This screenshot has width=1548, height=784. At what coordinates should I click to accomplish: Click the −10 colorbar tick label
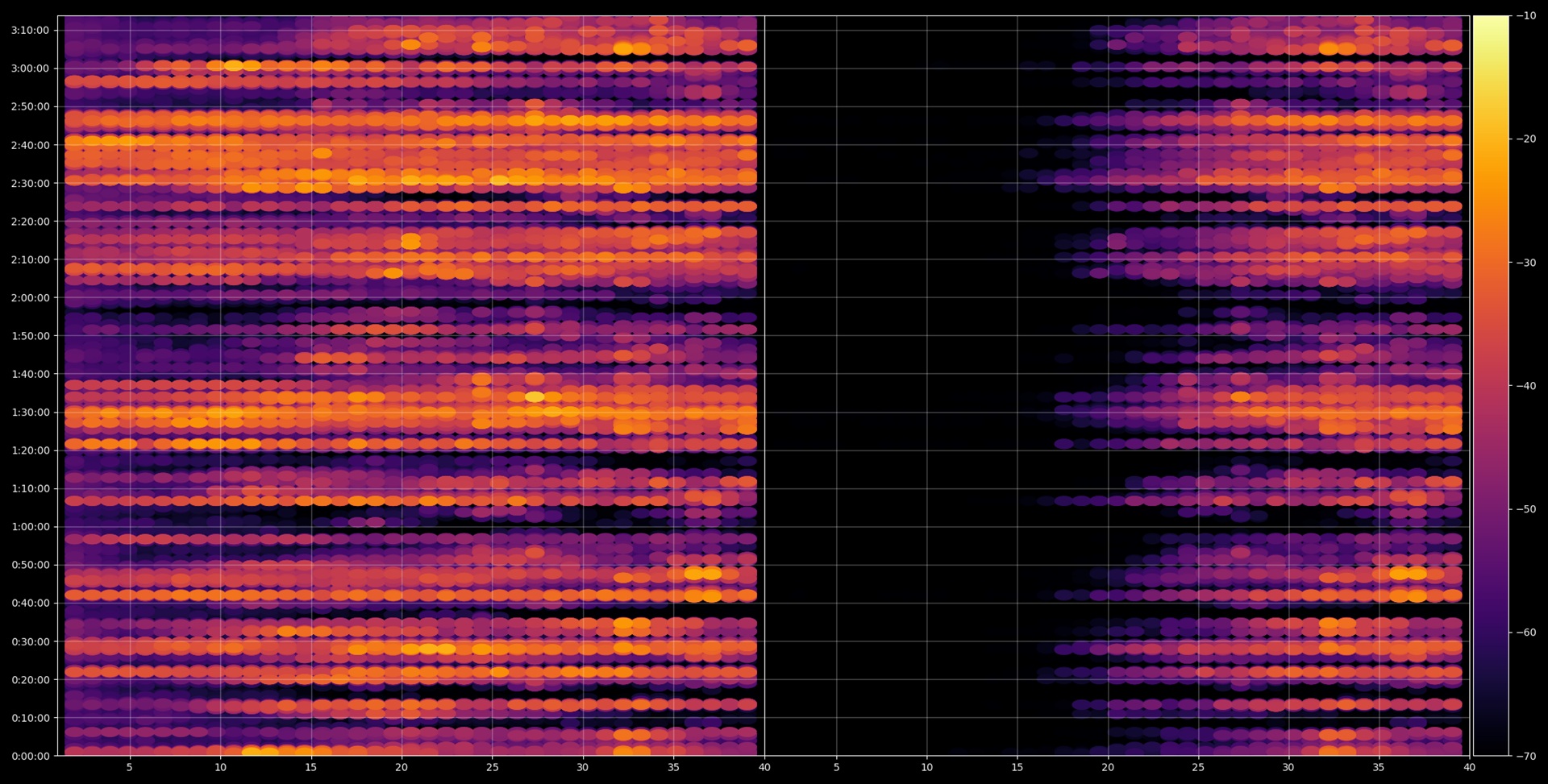coord(1525,16)
